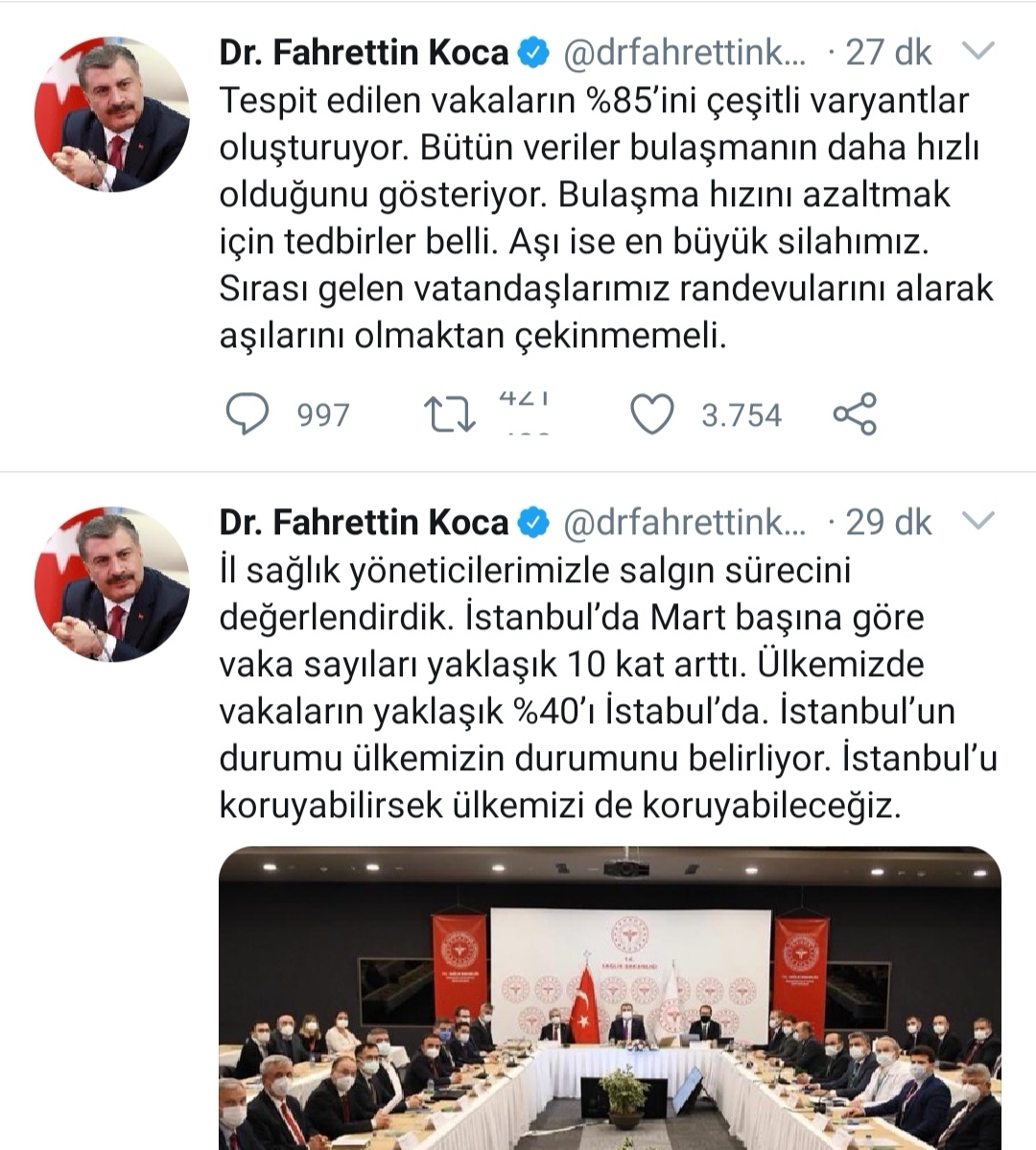Image resolution: width=1036 pixels, height=1150 pixels.
Task: Open the 29 dk timestamp
Action: pos(888,523)
